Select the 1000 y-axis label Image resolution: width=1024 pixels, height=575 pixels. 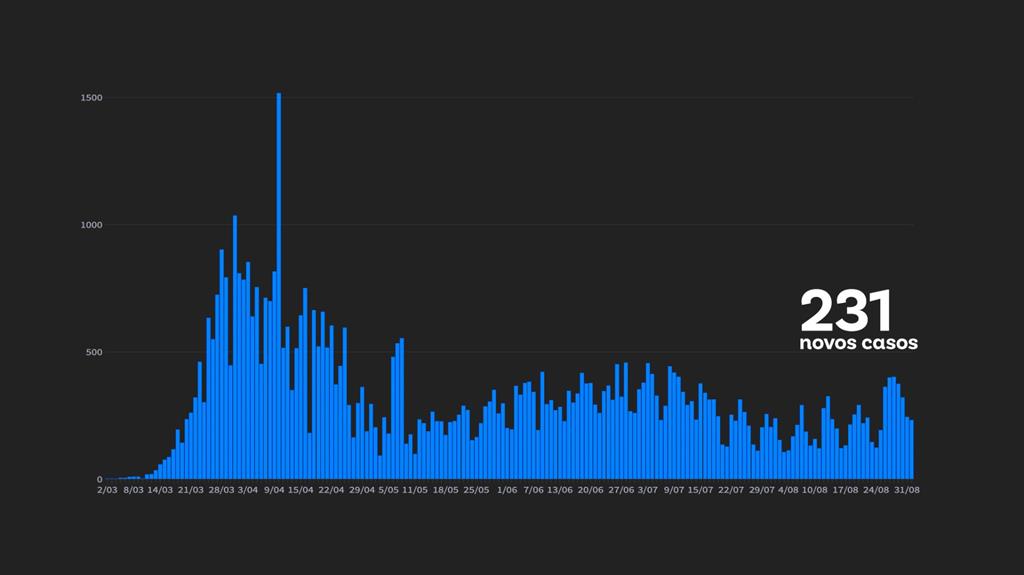[x=90, y=225]
